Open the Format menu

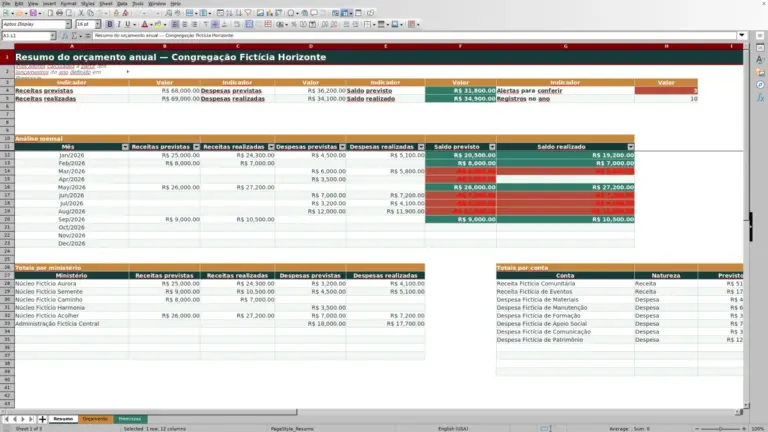pyautogui.click(x=68, y=3)
